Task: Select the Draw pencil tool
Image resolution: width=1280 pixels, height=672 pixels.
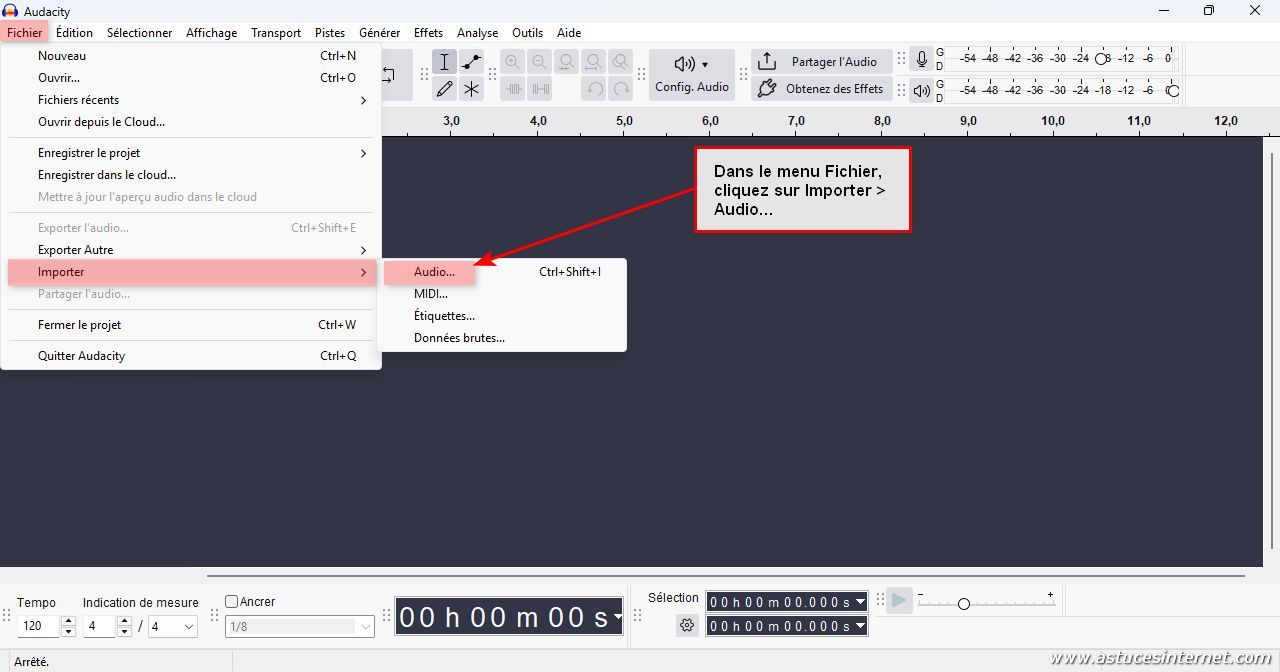Action: pos(445,89)
